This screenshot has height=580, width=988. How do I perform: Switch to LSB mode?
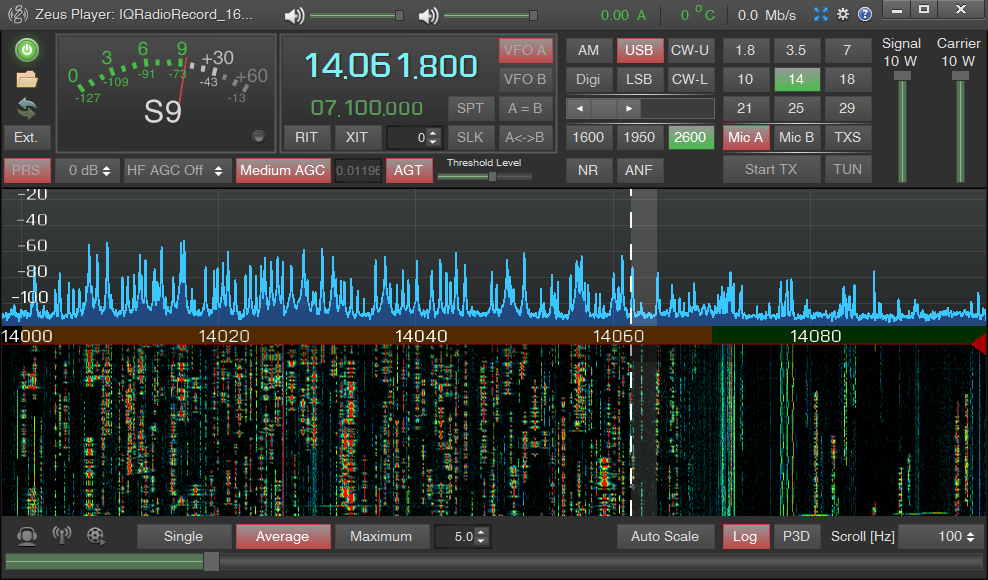pos(639,80)
